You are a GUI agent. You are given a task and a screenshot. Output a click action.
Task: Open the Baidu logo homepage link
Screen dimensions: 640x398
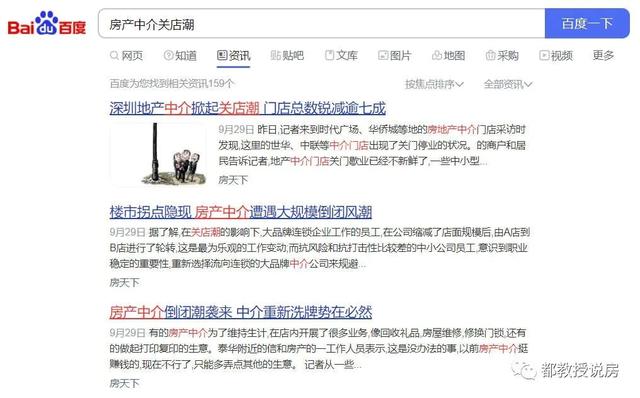pos(47,24)
